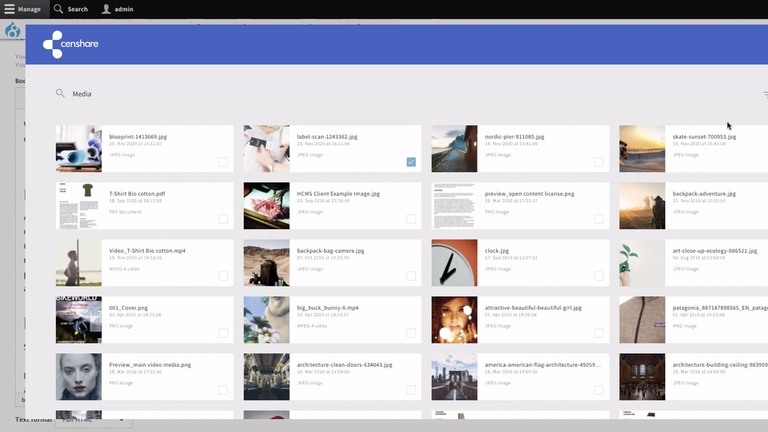768x432 pixels.
Task: Open label-scan-1243362.jpg thumbnail image
Action: (266, 148)
